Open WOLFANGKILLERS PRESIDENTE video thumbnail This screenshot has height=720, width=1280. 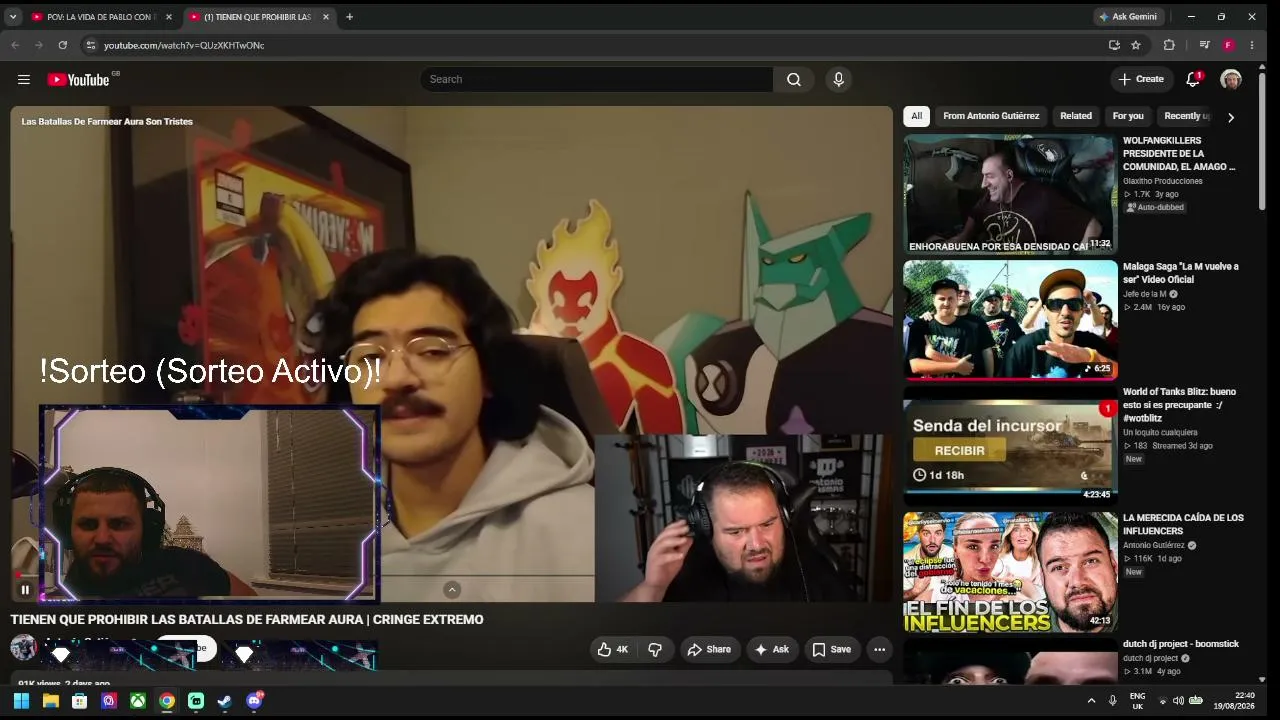pos(1010,194)
